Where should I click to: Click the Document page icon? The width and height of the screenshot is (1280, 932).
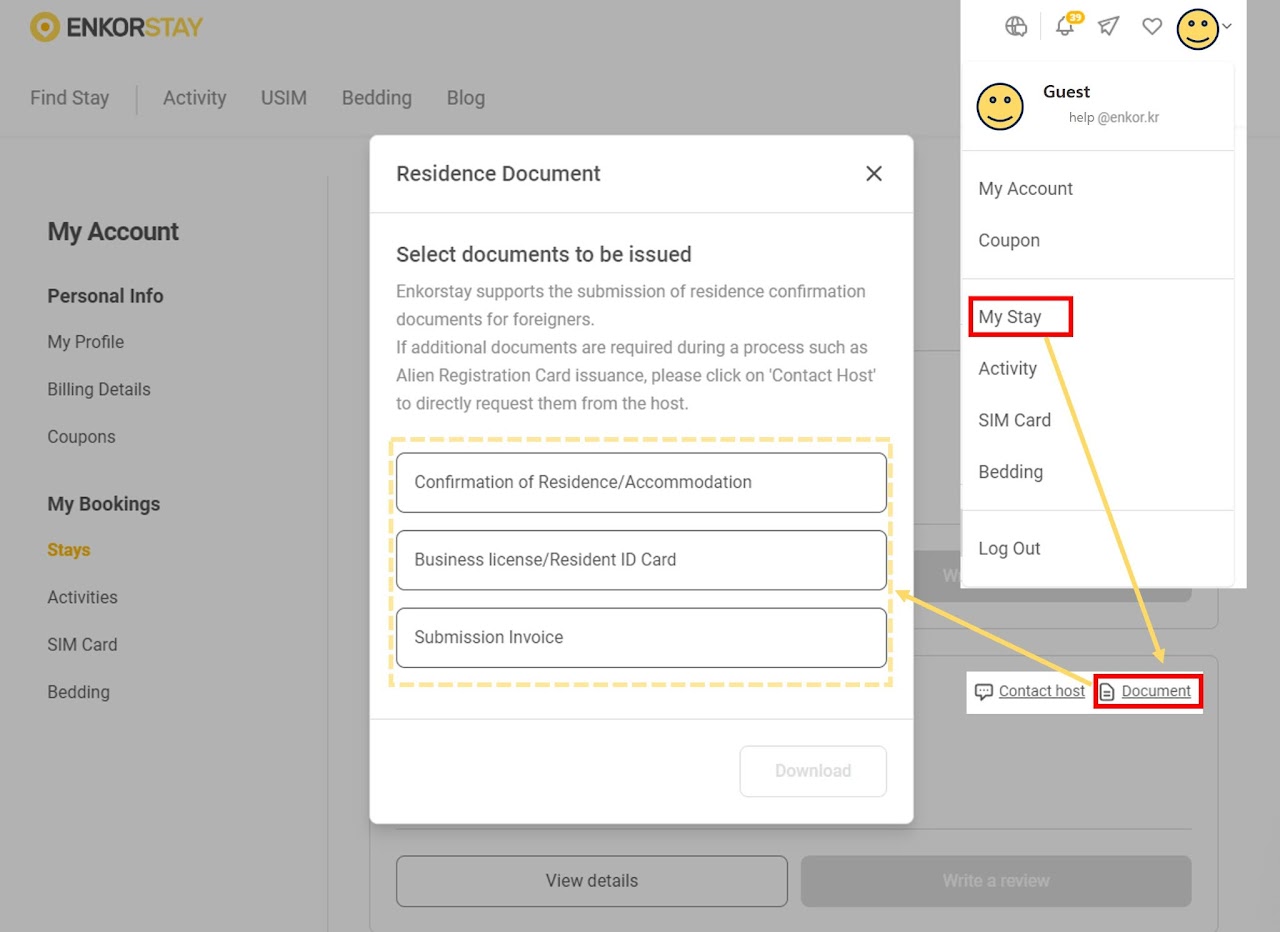1107,692
